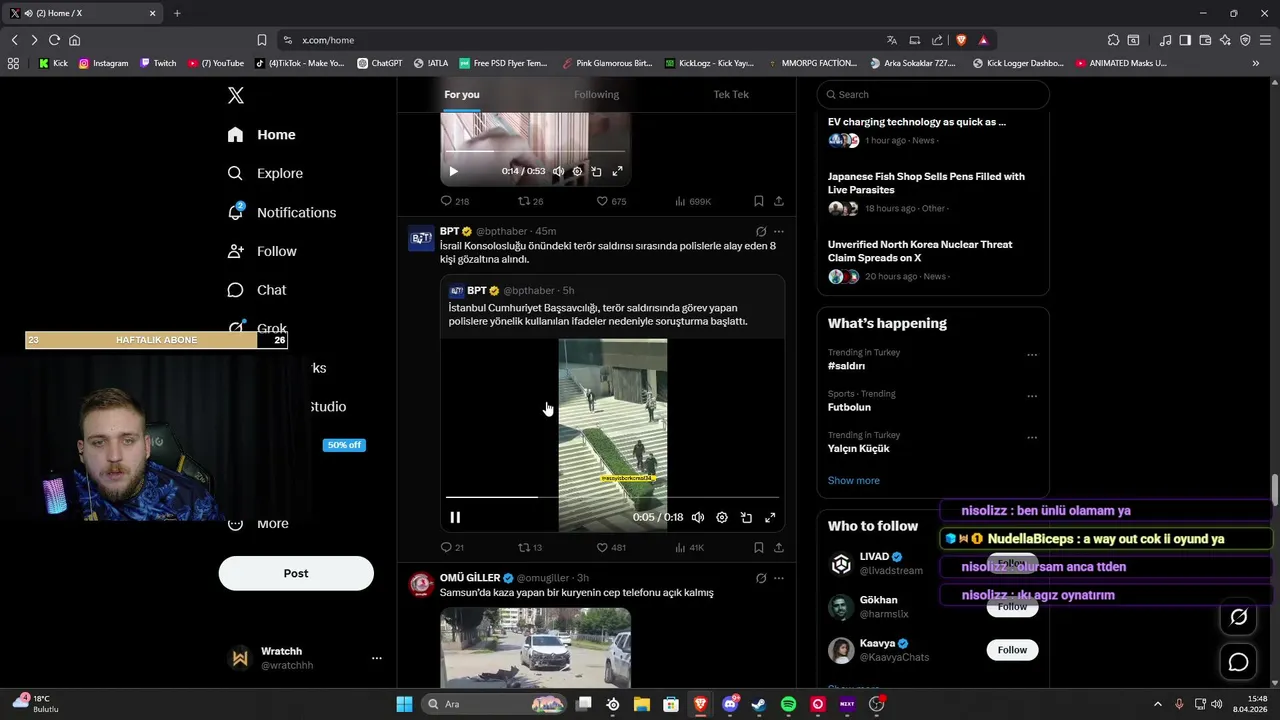Click the Post button
The width and height of the screenshot is (1280, 720).
[296, 573]
